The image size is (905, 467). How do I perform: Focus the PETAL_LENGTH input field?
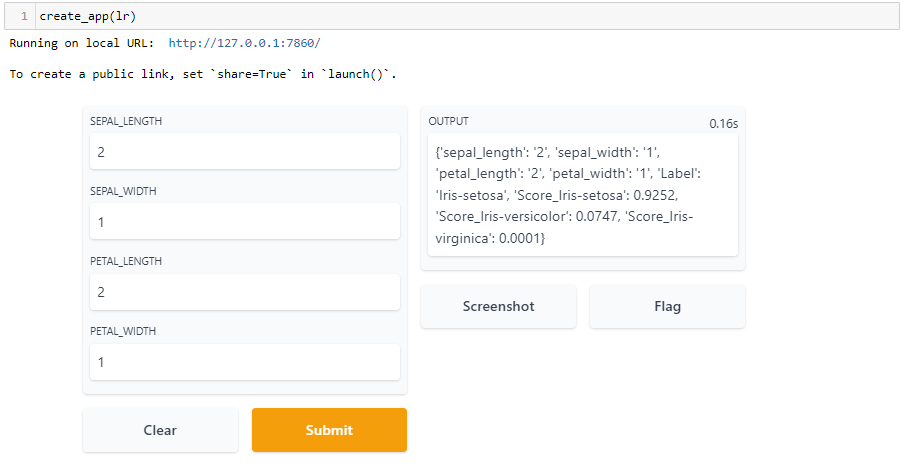(245, 292)
